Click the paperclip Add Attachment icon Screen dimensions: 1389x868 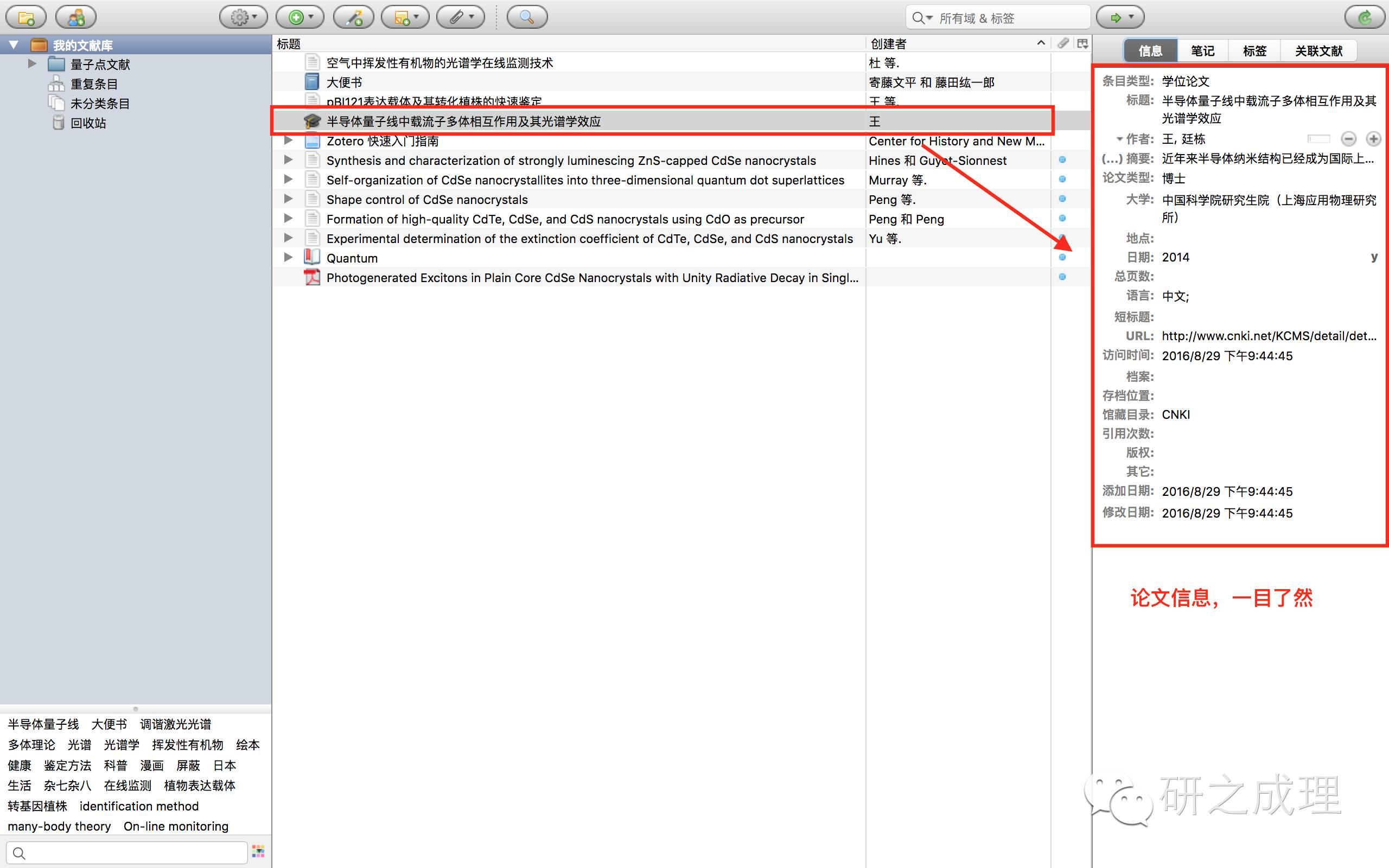coord(461,17)
